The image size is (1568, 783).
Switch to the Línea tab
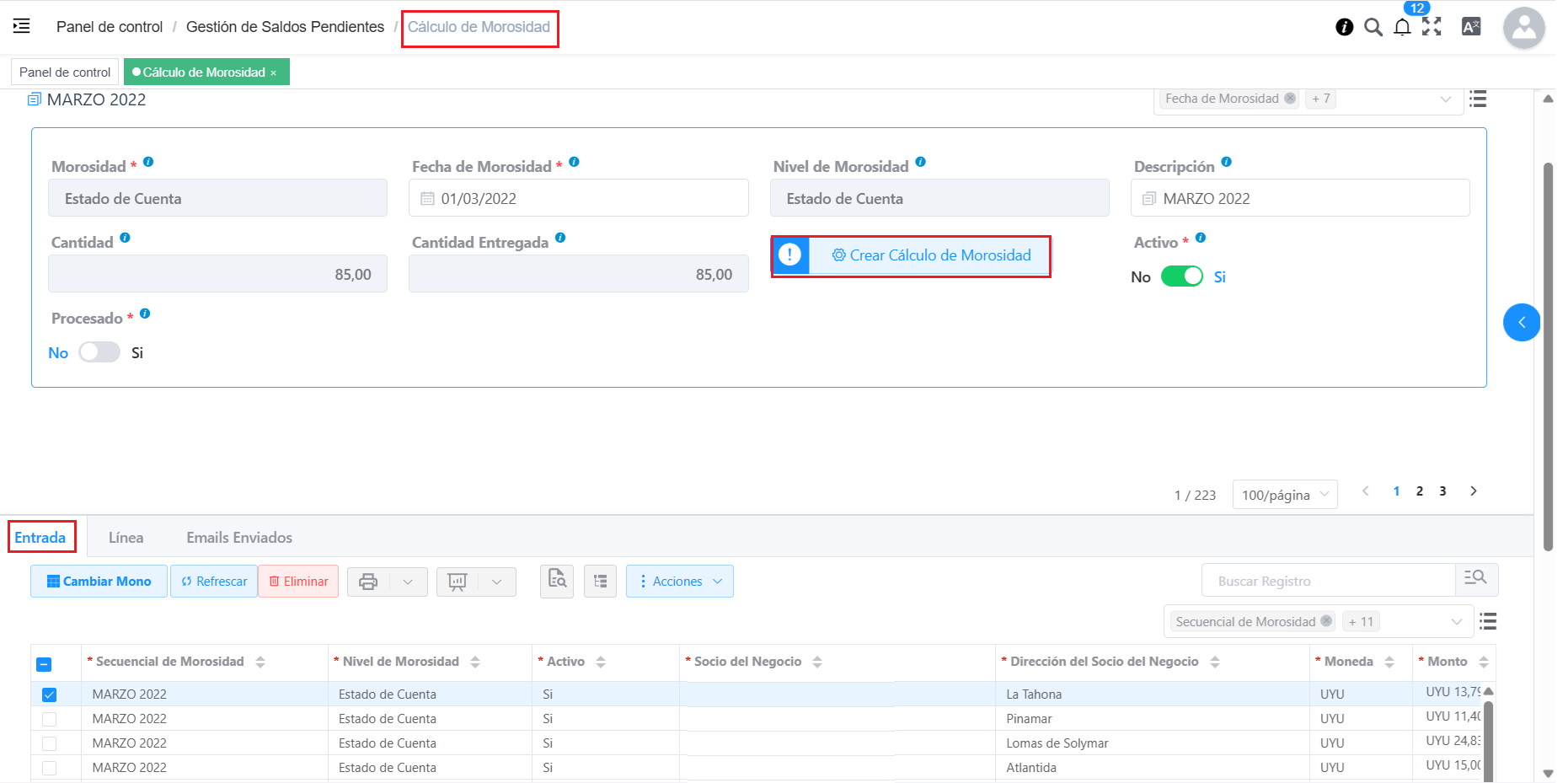[x=126, y=538]
